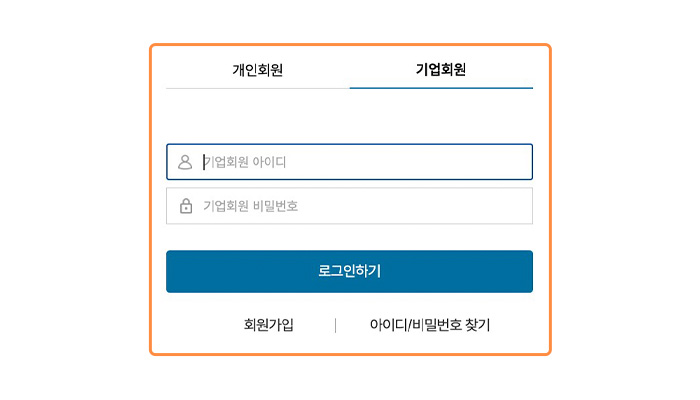The image size is (700, 400).
Task: Follow the 회원가입 link to register
Action: (268, 325)
